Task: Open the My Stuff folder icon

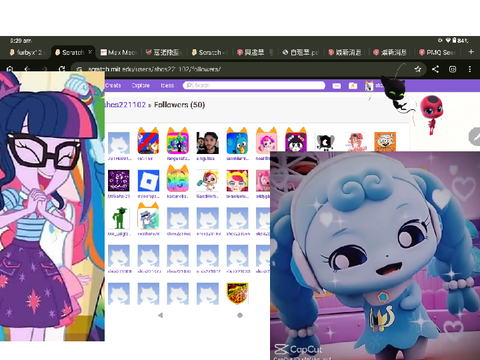Action: pos(353,86)
